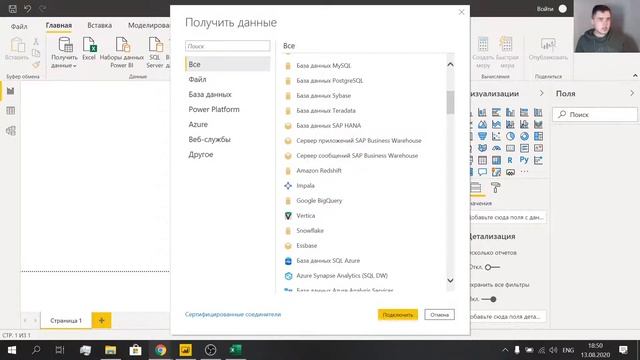The height and width of the screenshot is (360, 640).
Task: Click the Отмена button
Action: click(439, 315)
